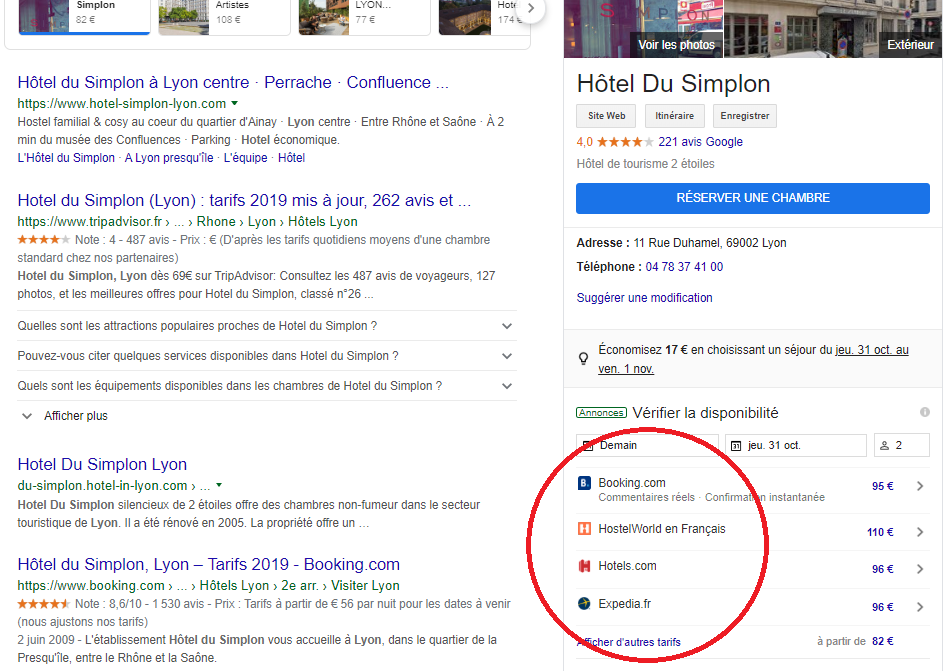Image resolution: width=952 pixels, height=671 pixels.
Task: Click the hotel carousel next arrow
Action: pos(531,9)
